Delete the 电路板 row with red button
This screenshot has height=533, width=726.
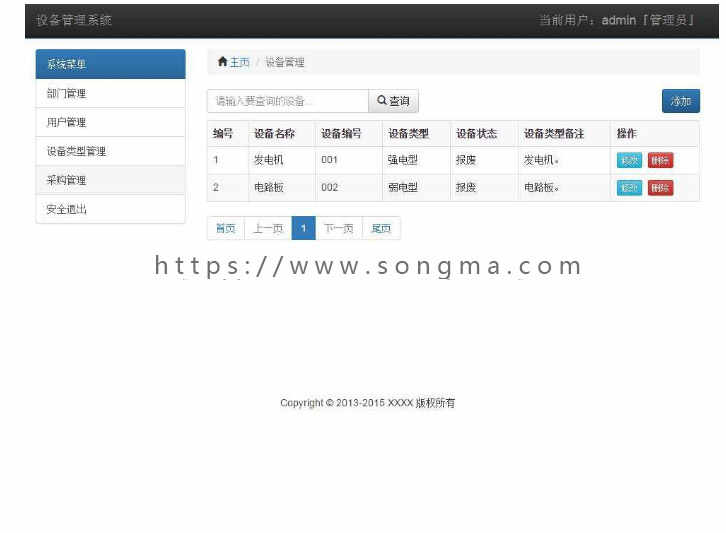tap(660, 188)
